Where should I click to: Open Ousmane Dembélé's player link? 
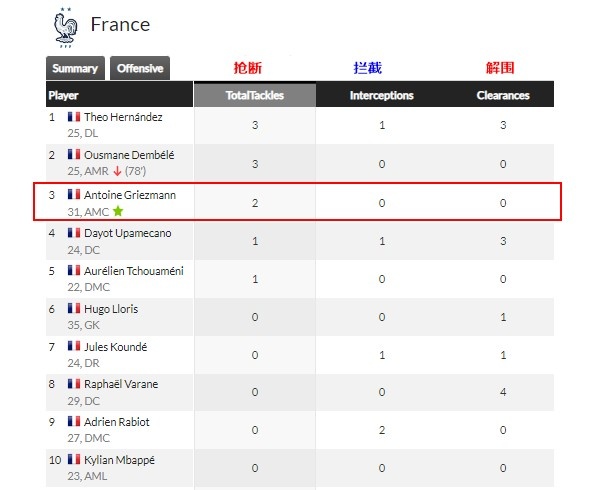pyautogui.click(x=129, y=155)
